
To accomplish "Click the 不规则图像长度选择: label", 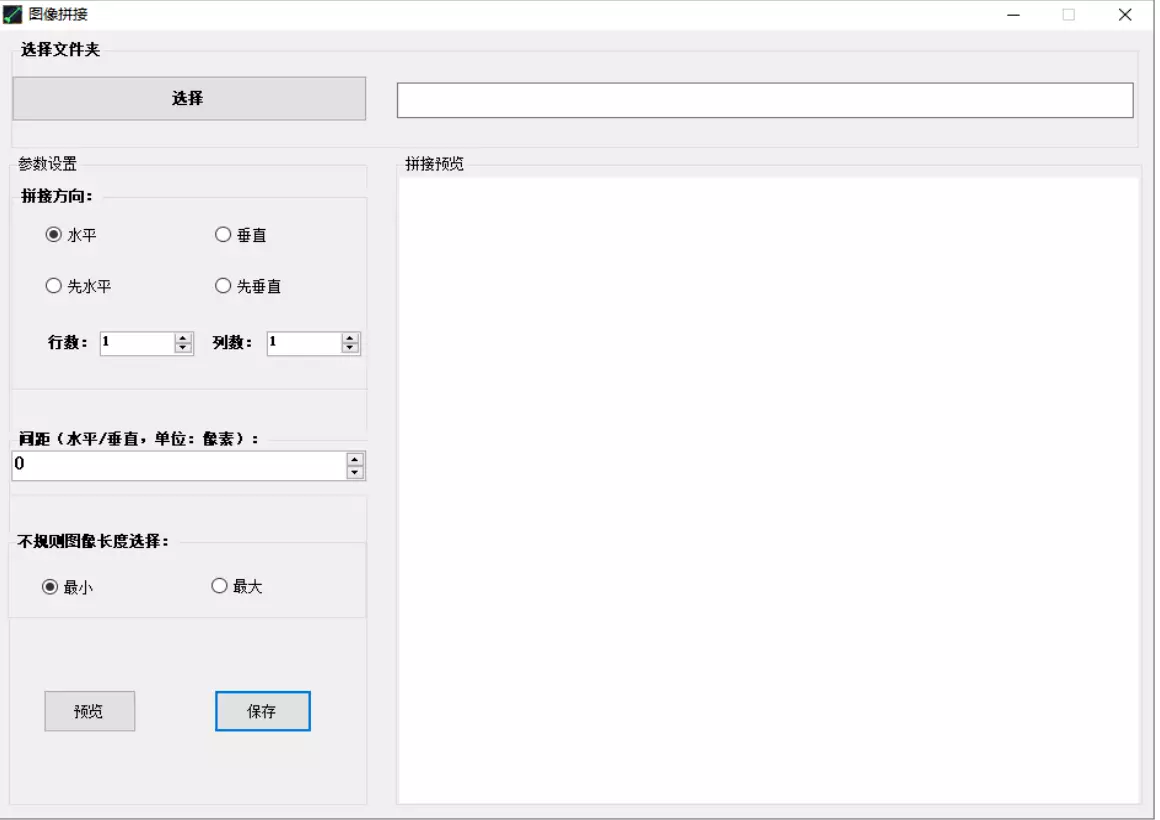I will [93, 542].
